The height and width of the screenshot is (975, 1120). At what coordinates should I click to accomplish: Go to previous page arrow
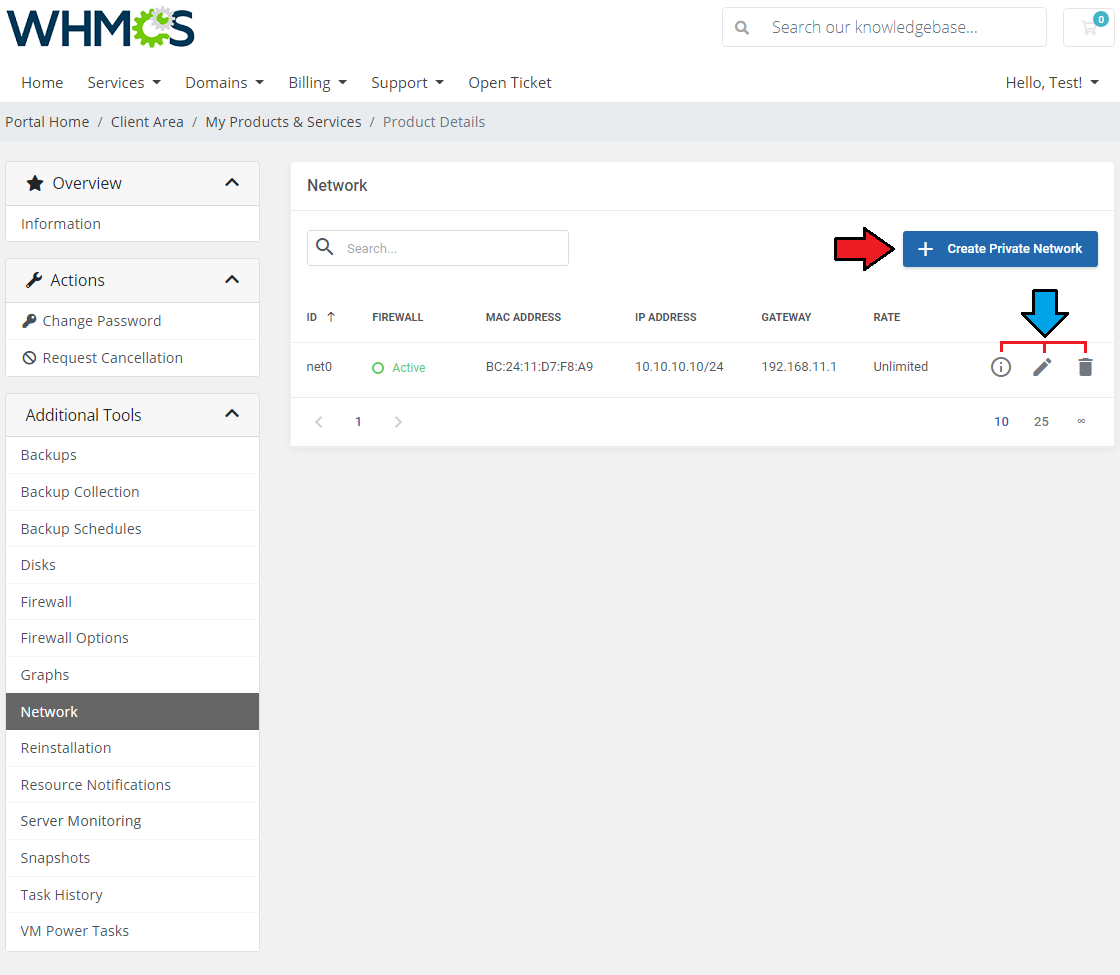point(319,422)
